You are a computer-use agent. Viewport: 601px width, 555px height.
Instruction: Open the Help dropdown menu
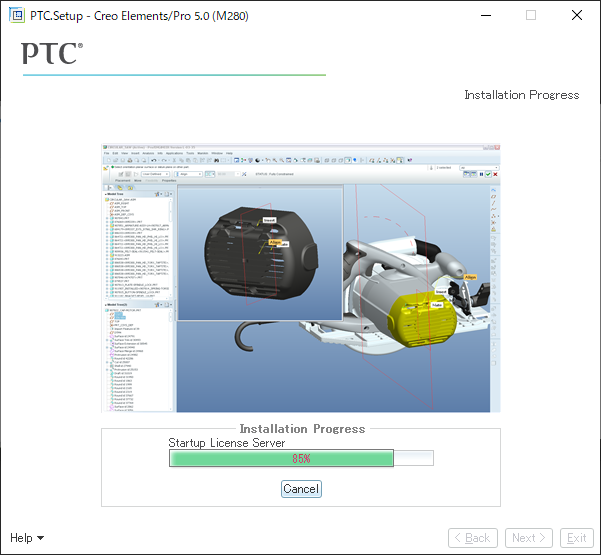point(27,538)
